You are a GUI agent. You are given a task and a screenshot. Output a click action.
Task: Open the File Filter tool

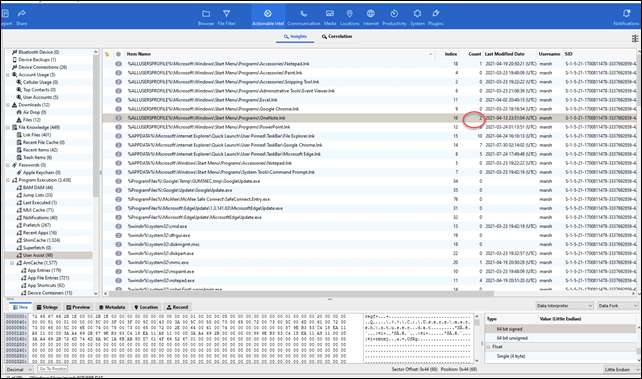click(226, 17)
